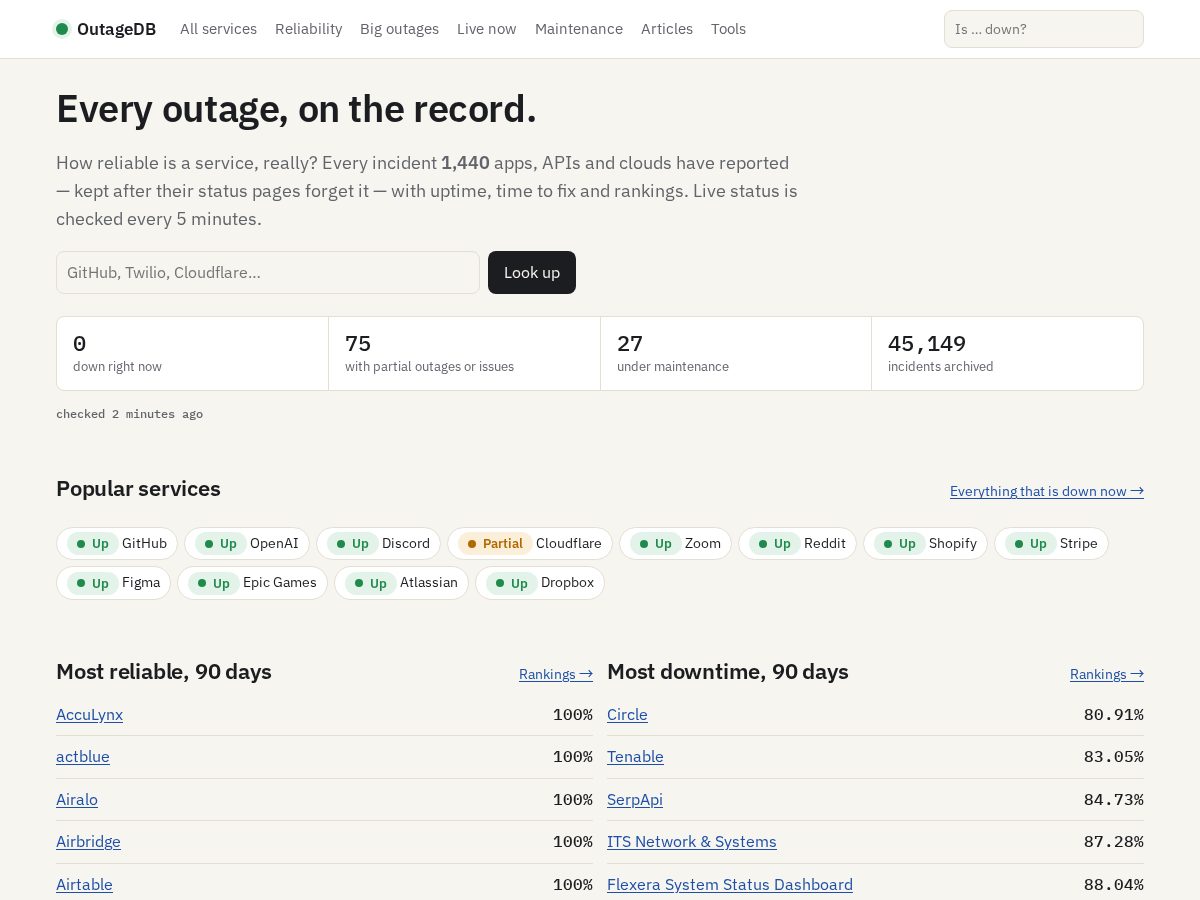Open the Dropbox status chip

(540, 582)
